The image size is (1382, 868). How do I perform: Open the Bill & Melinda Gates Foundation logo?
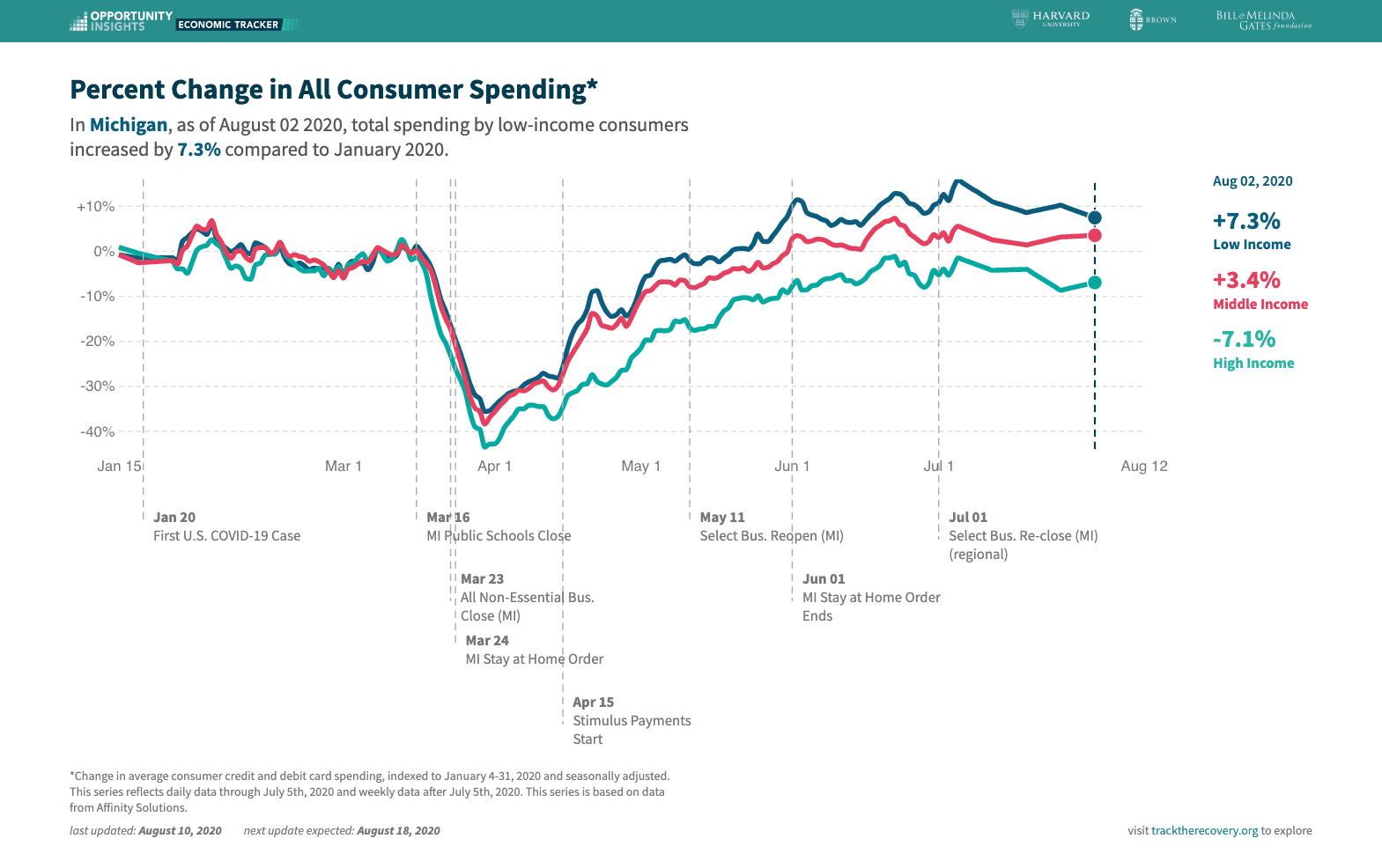pyautogui.click(x=1263, y=20)
